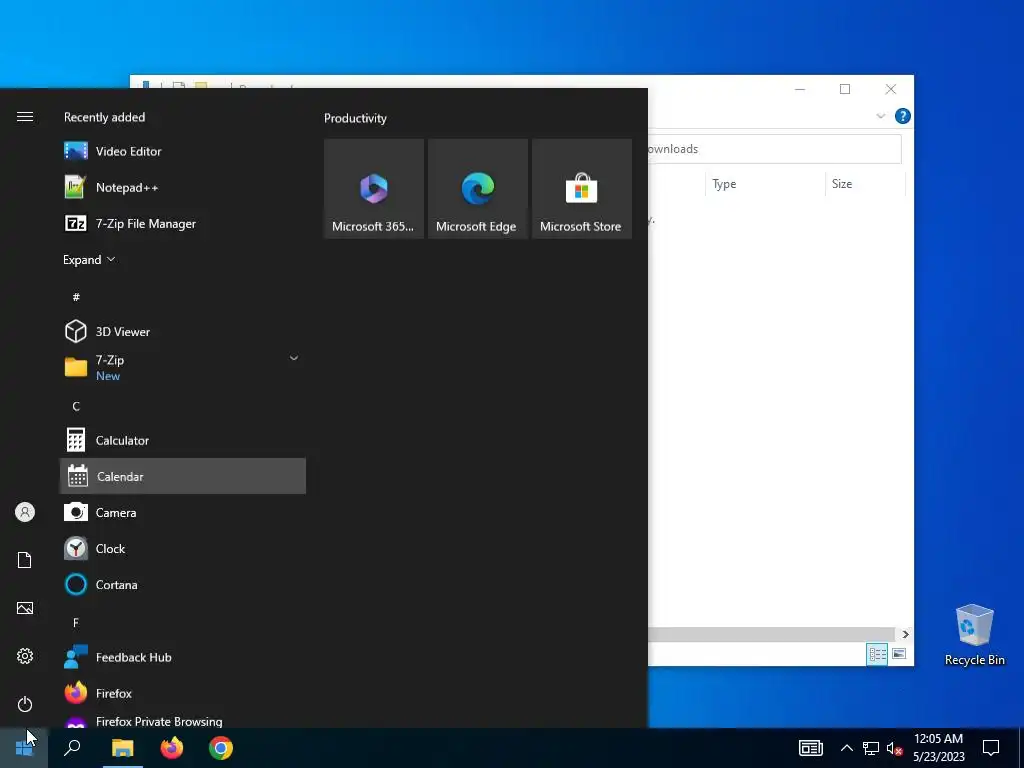Click the C letter group header

(76, 406)
